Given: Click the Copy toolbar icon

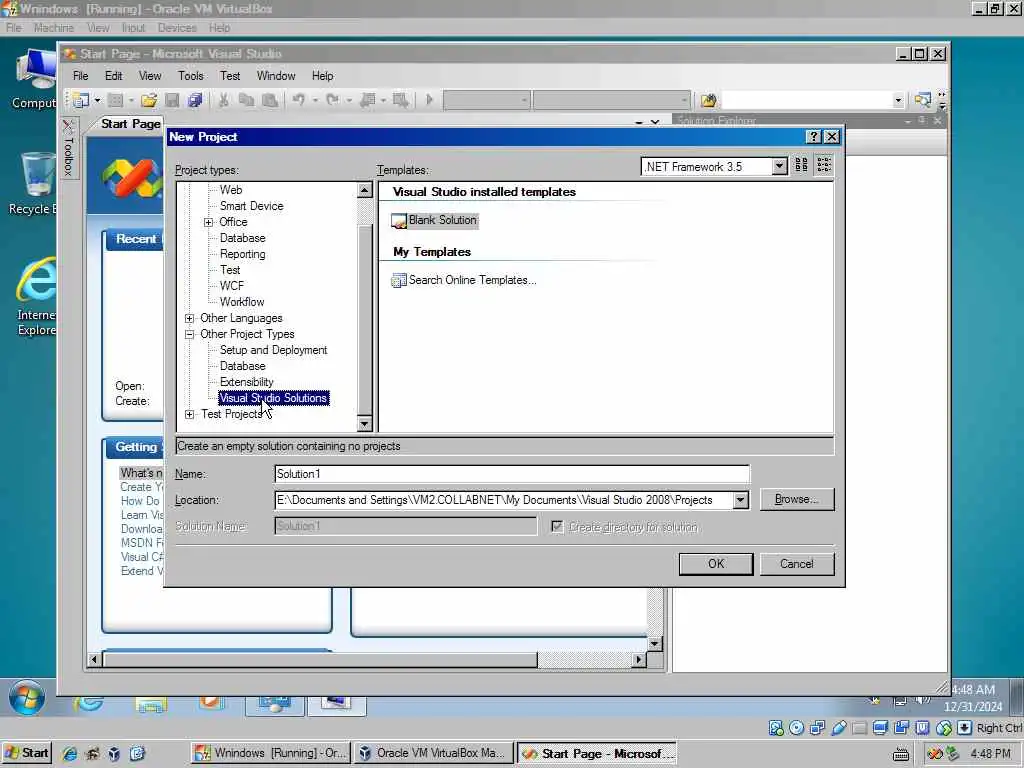Looking at the screenshot, I should pos(246,100).
